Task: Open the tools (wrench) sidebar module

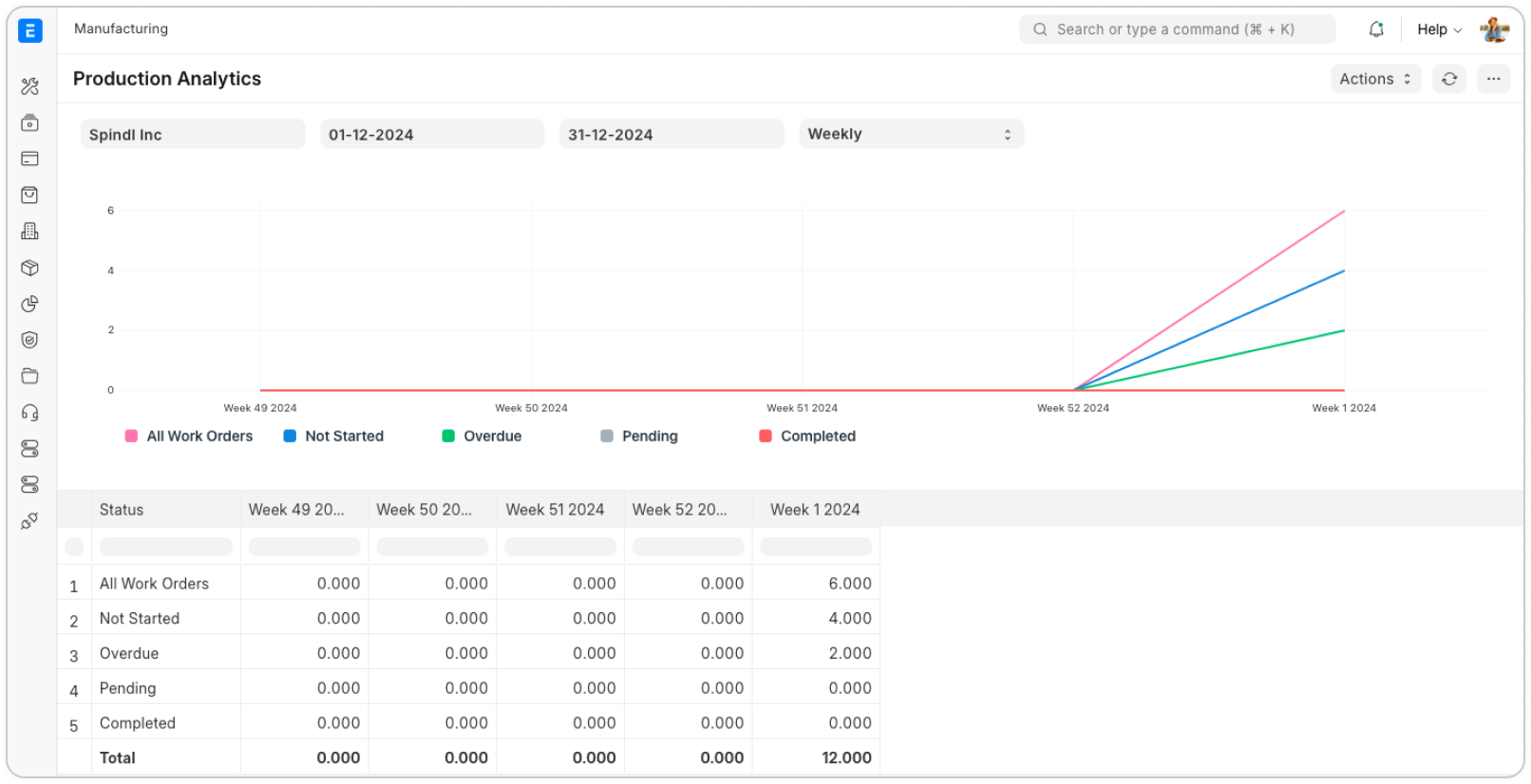Action: [x=30, y=86]
